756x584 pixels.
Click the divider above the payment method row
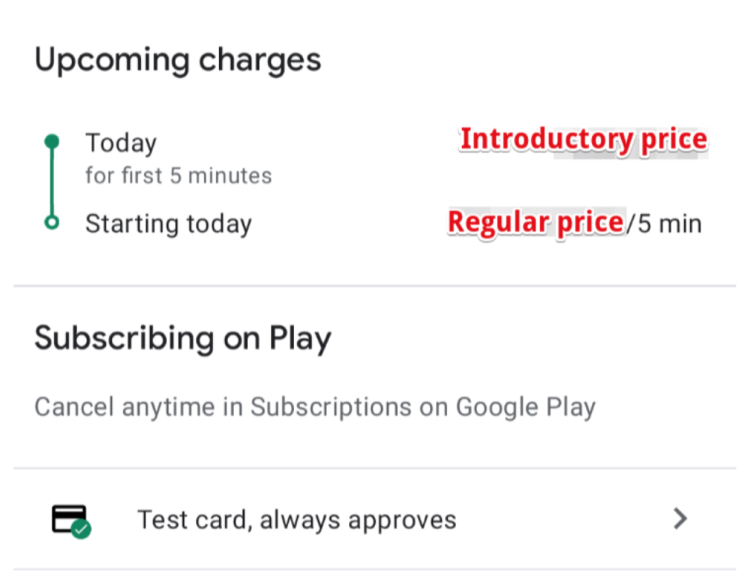click(375, 468)
